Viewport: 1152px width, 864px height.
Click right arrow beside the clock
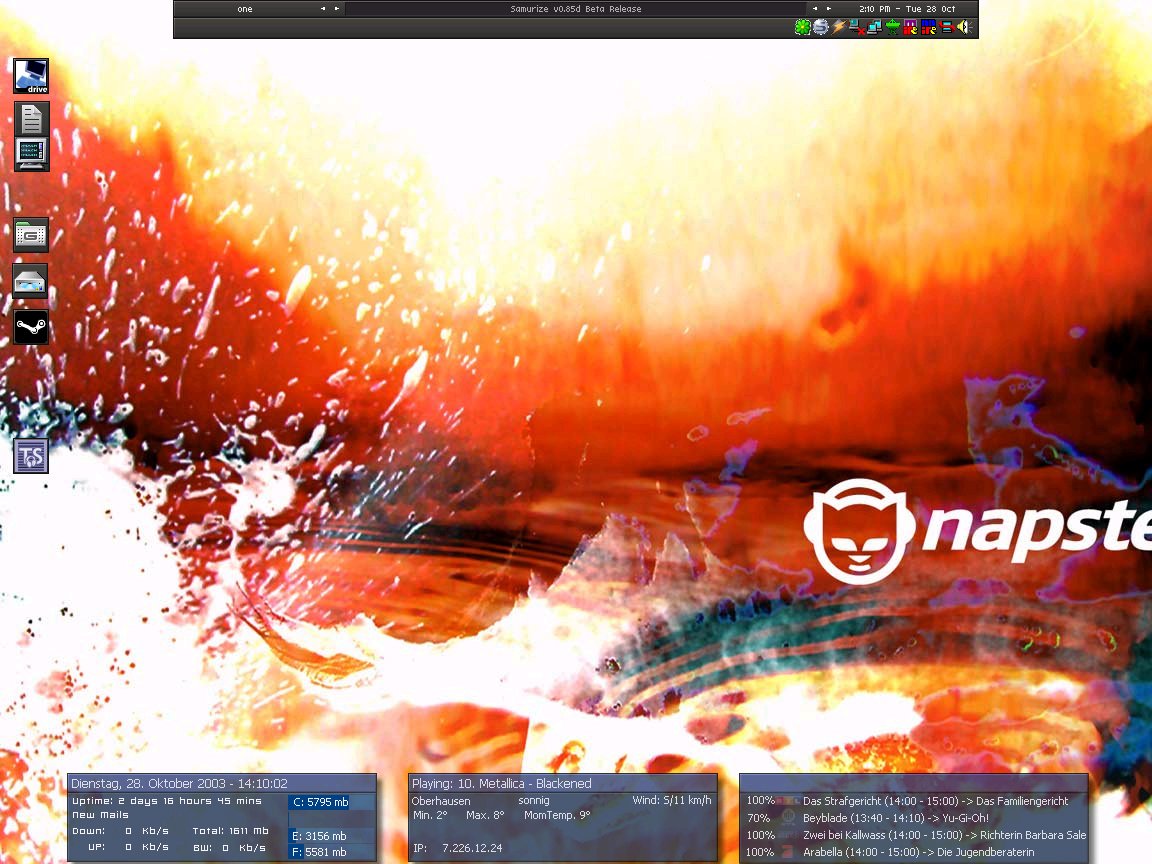[x=829, y=9]
